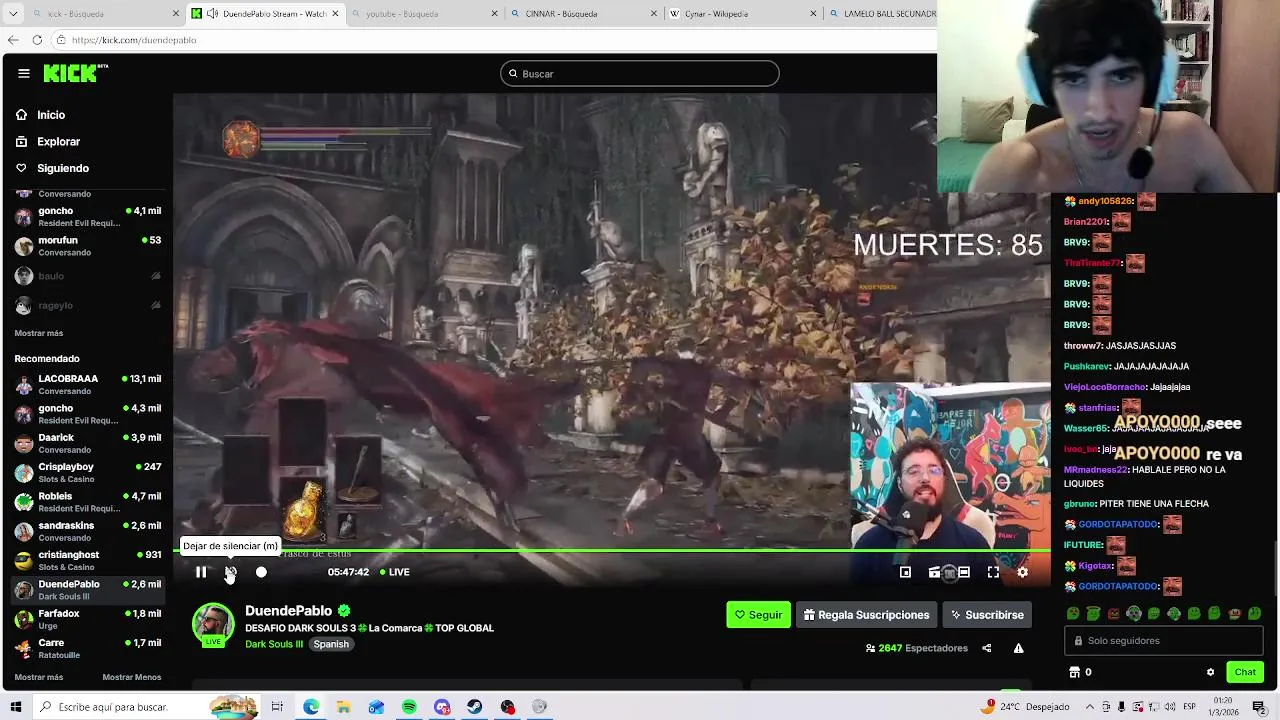Viewport: 1280px width, 720px height.
Task: Collapse recommended list with Mostrar Menos
Action: pyautogui.click(x=131, y=677)
